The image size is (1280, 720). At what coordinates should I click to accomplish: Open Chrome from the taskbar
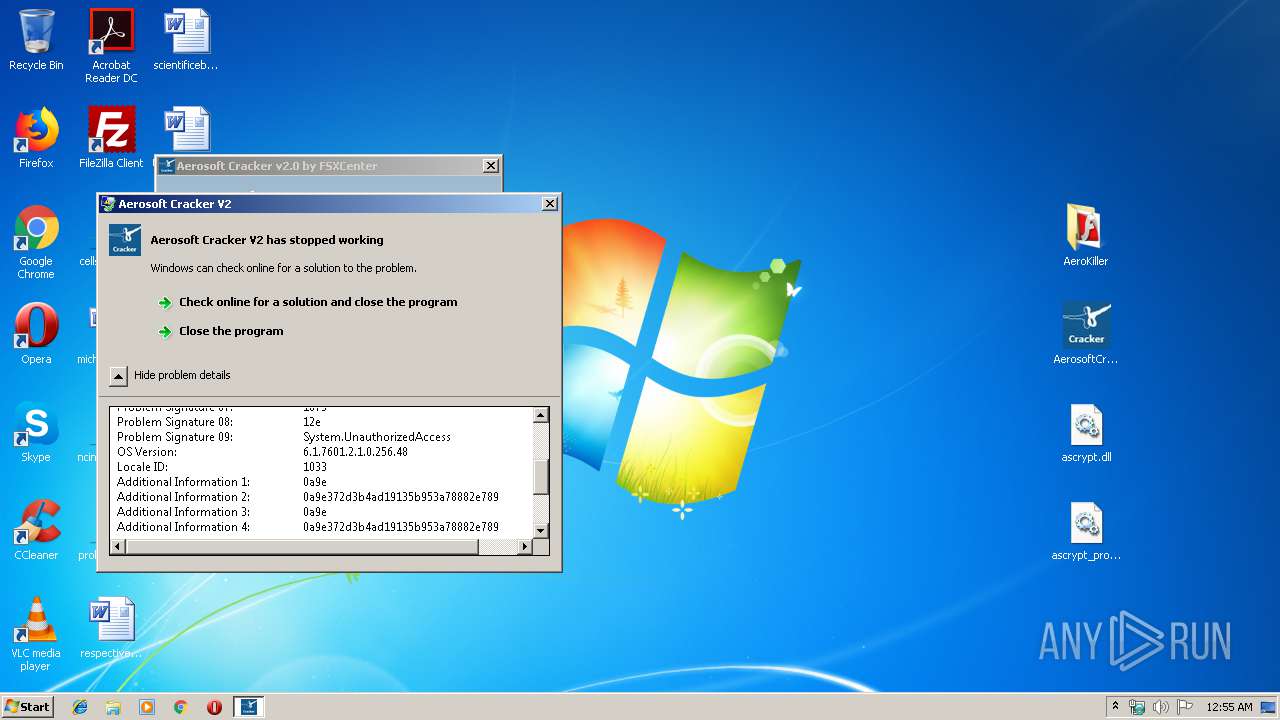181,707
